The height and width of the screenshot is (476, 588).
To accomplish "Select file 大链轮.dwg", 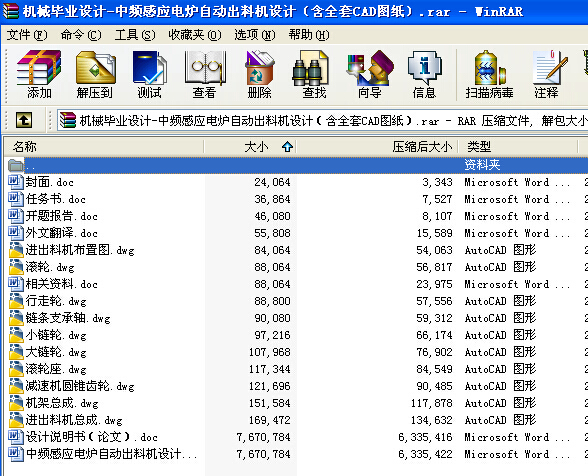I will (56, 352).
